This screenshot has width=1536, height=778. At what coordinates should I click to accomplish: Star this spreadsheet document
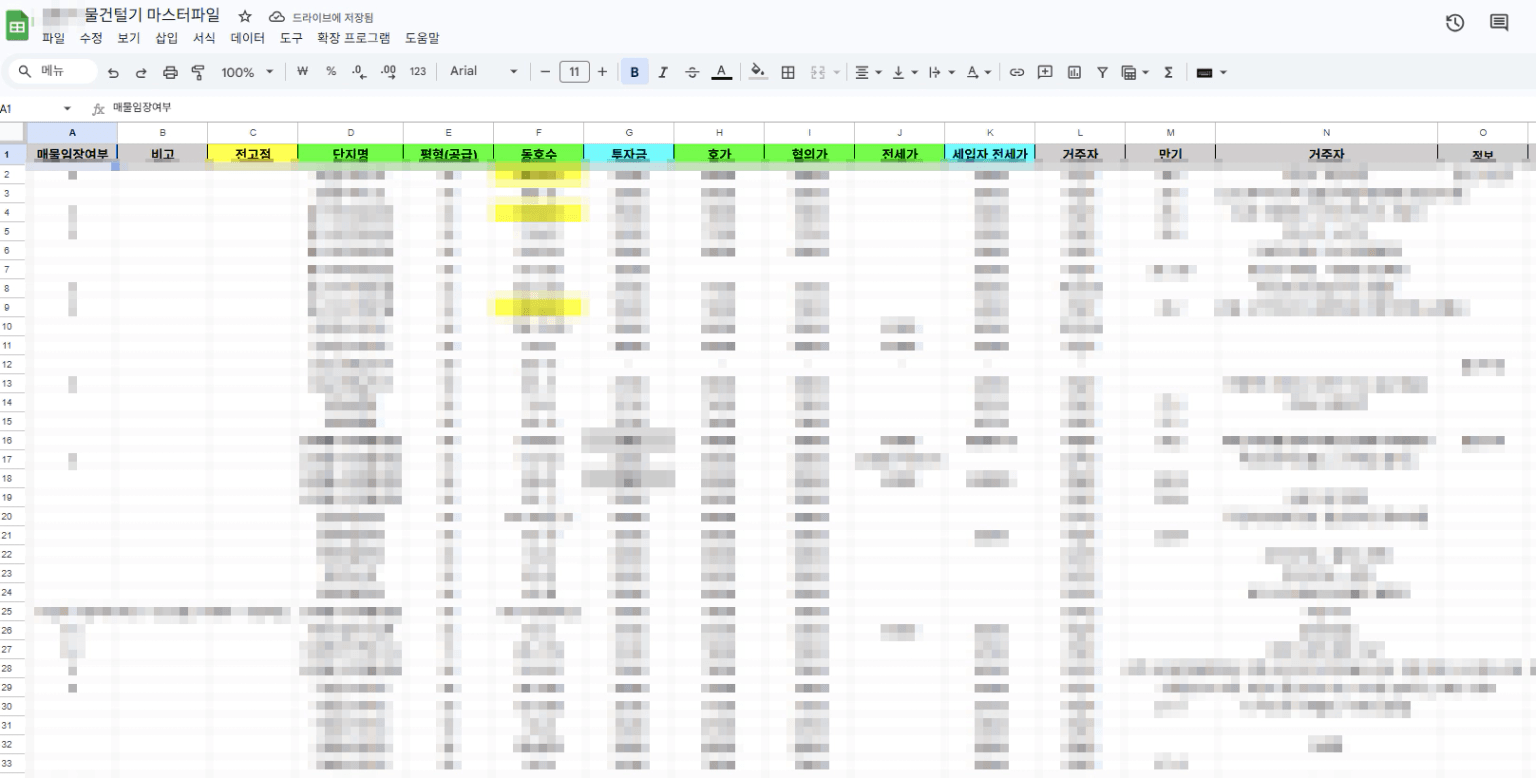245,17
